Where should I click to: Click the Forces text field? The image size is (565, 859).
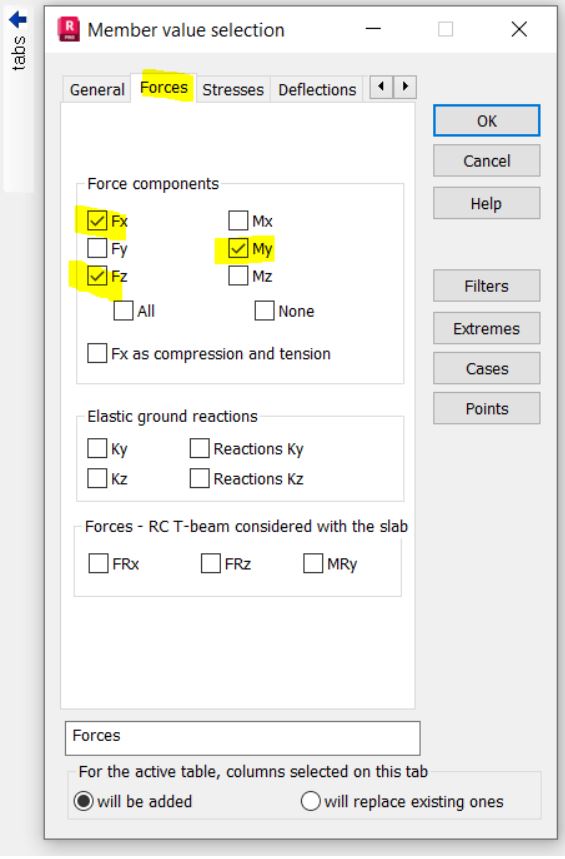click(242, 738)
